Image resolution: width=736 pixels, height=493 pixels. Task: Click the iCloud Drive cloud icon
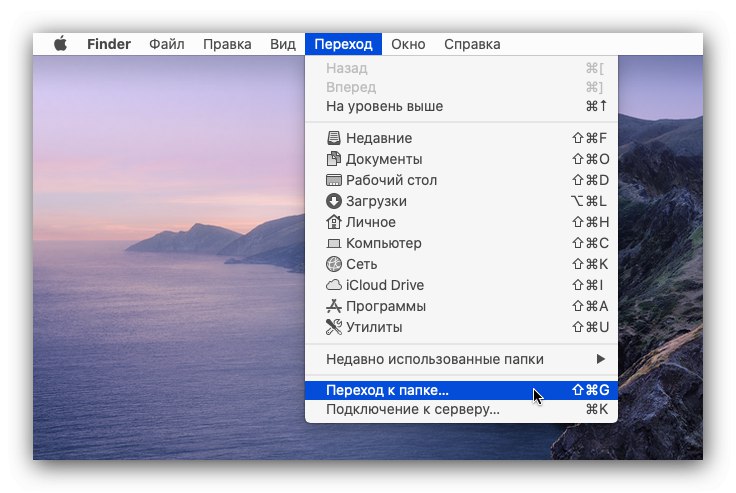334,285
